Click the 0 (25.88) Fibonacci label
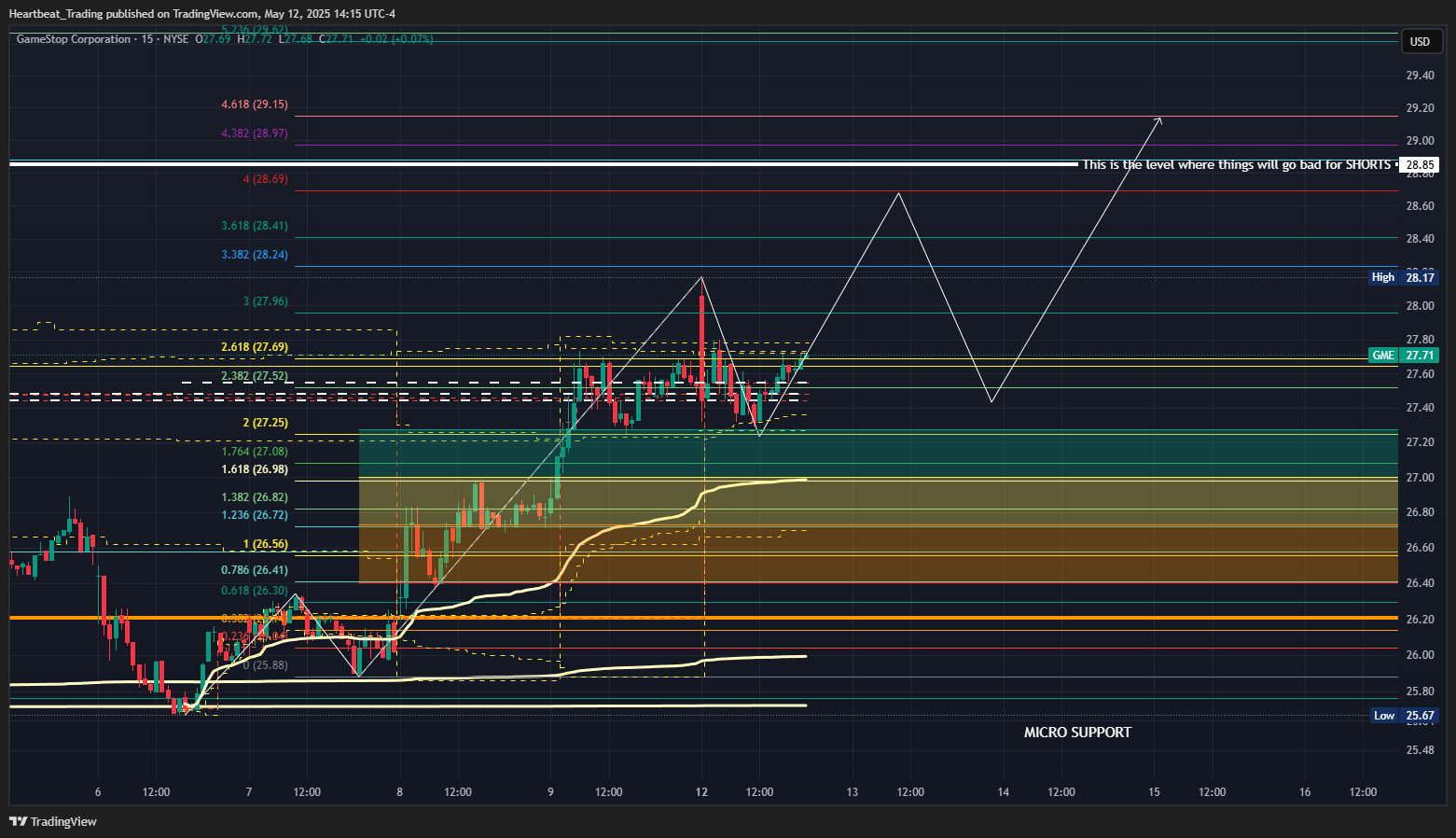Image resolution: width=1456 pixels, height=838 pixels. click(x=266, y=665)
